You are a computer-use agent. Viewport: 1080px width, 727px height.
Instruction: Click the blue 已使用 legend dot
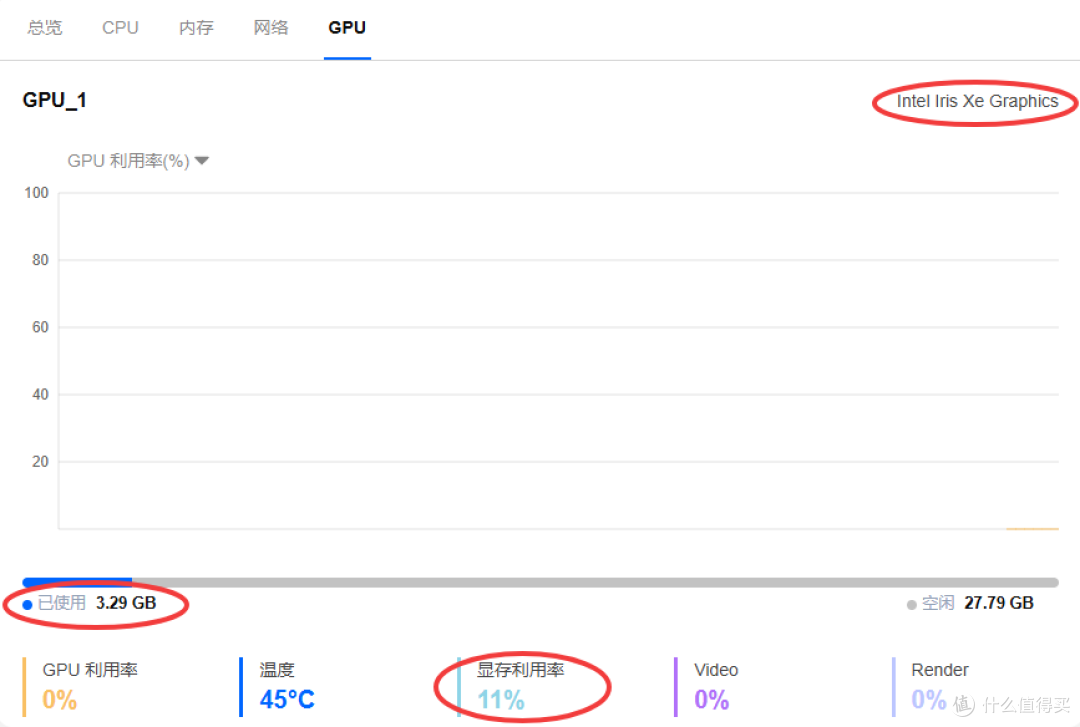[x=28, y=605]
